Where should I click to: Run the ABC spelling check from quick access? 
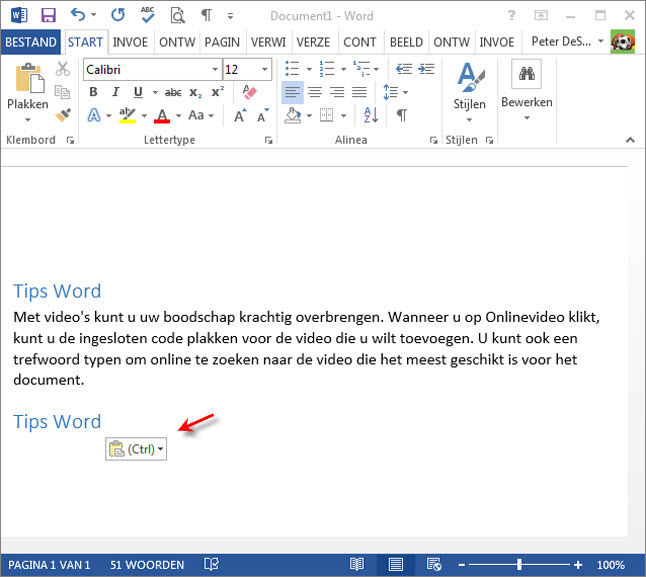[147, 15]
